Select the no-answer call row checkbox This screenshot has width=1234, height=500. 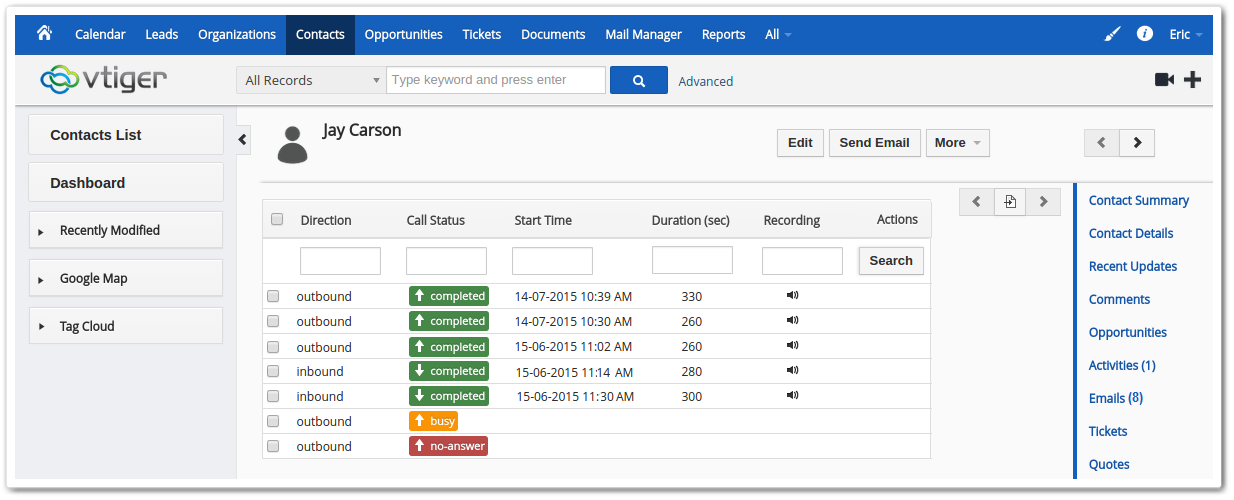273,447
